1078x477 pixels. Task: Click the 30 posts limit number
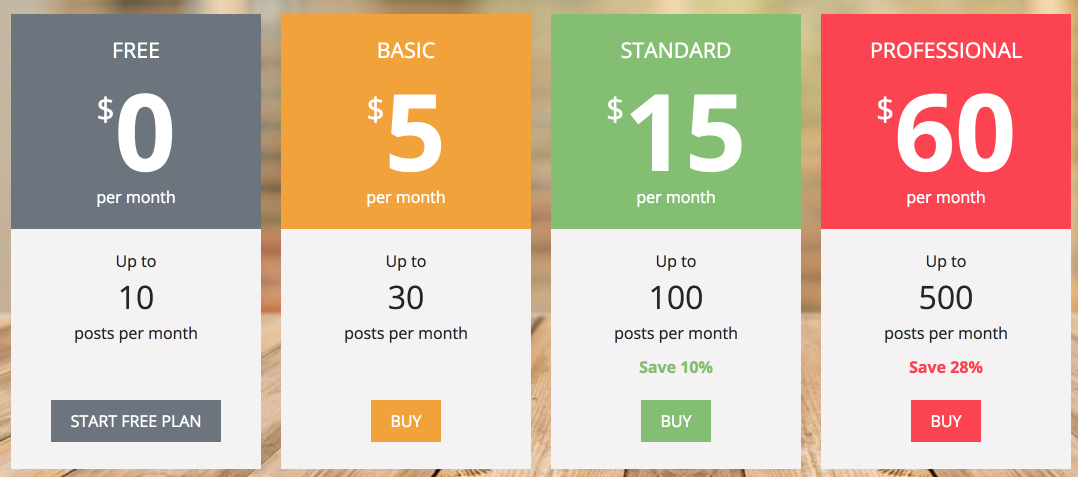click(x=406, y=297)
